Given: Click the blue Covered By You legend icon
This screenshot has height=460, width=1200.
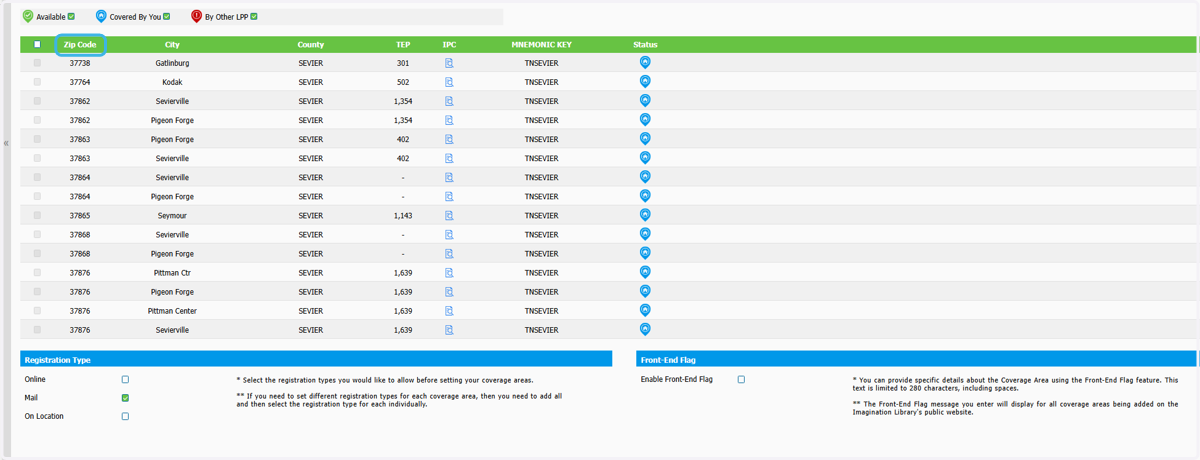Looking at the screenshot, I should pos(101,17).
